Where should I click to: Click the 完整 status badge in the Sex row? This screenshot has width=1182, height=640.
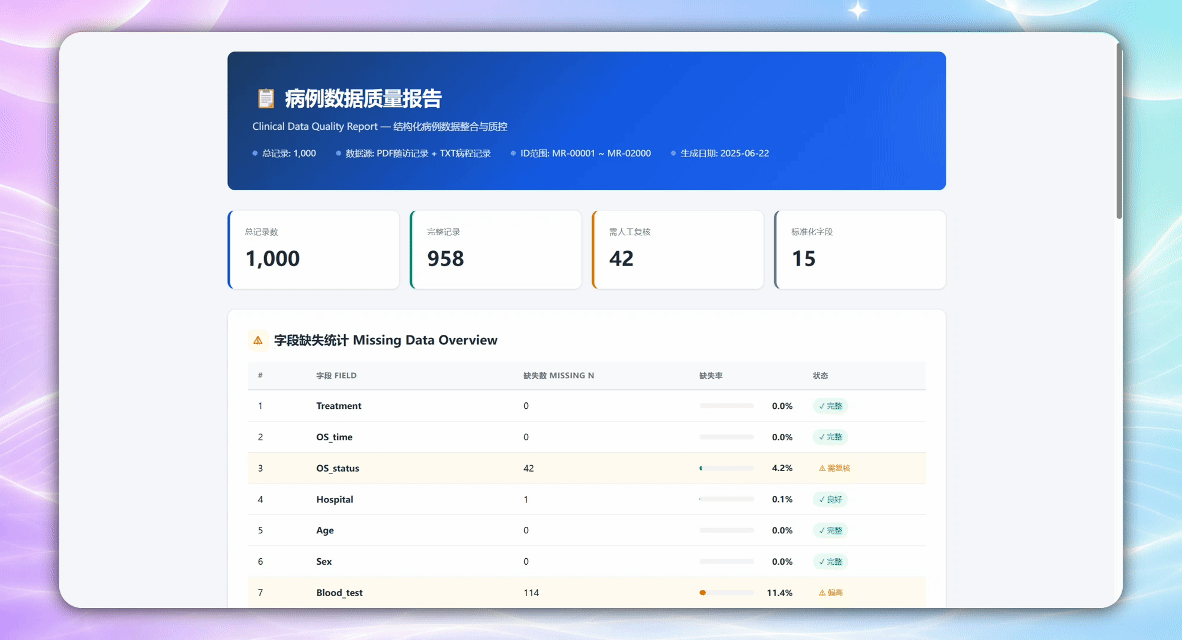[830, 562]
